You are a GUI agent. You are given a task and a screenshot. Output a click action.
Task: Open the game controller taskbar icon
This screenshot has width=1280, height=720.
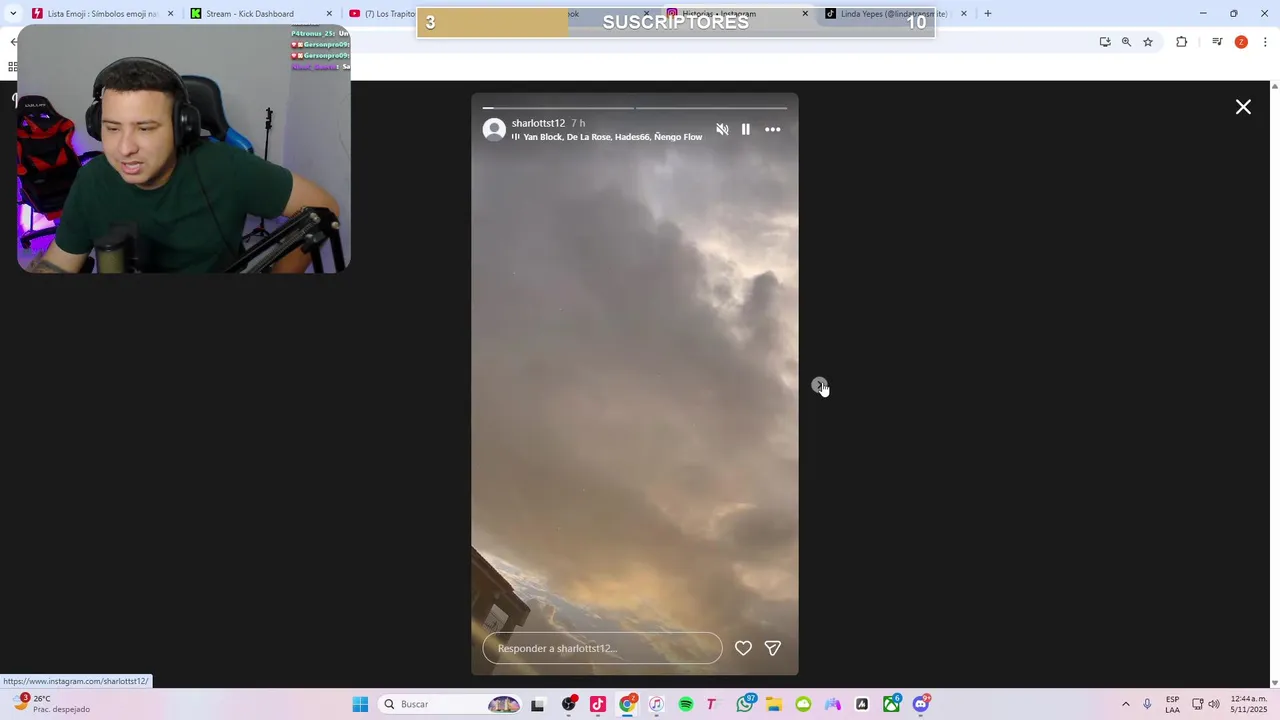(832, 704)
